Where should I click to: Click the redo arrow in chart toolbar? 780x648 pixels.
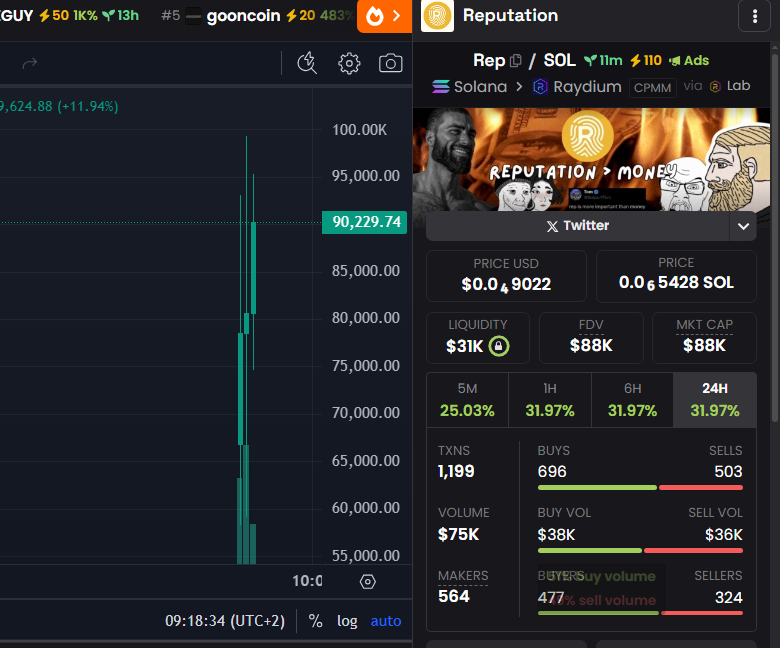[30, 63]
